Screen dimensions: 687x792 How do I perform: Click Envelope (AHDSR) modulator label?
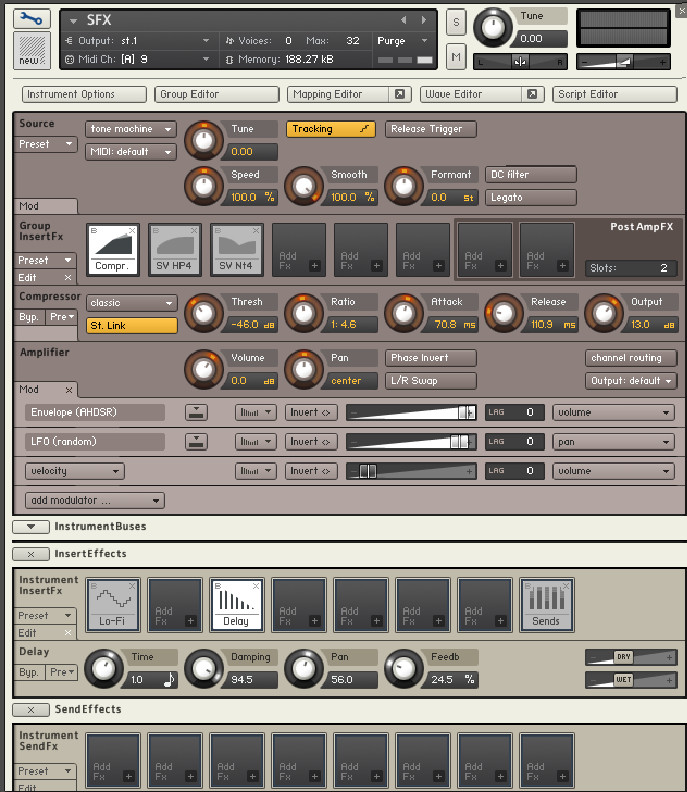(94, 413)
